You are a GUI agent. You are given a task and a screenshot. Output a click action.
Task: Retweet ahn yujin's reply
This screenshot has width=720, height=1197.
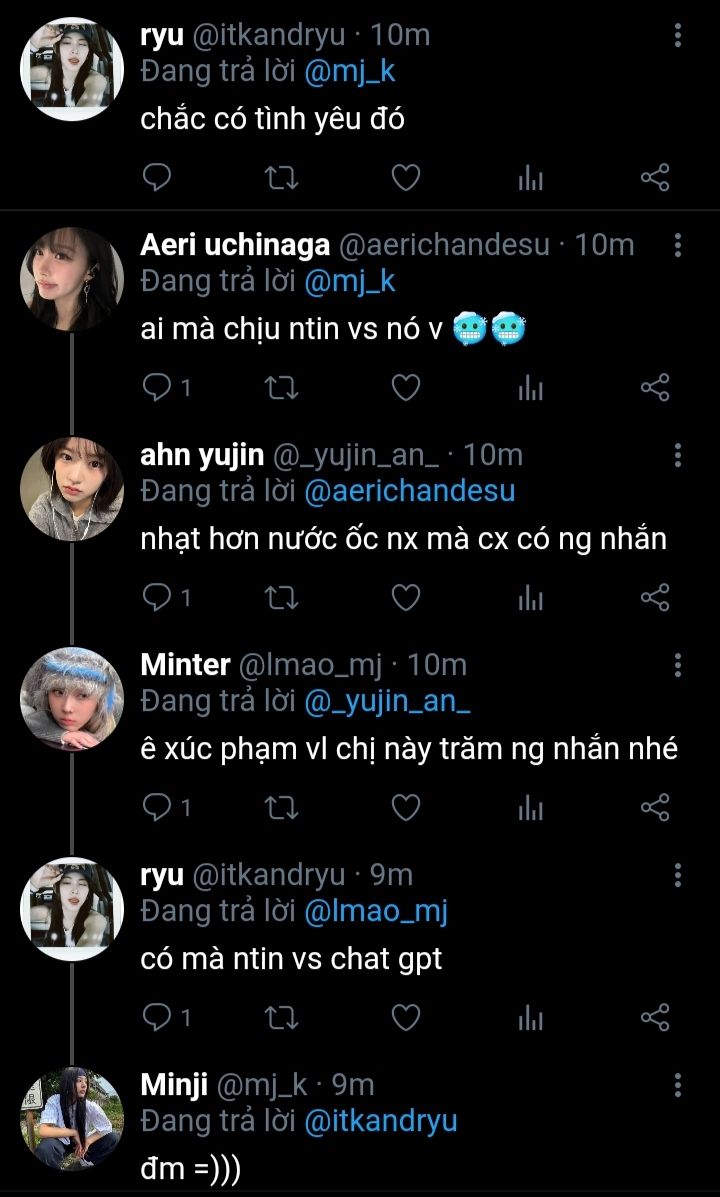coord(281,598)
